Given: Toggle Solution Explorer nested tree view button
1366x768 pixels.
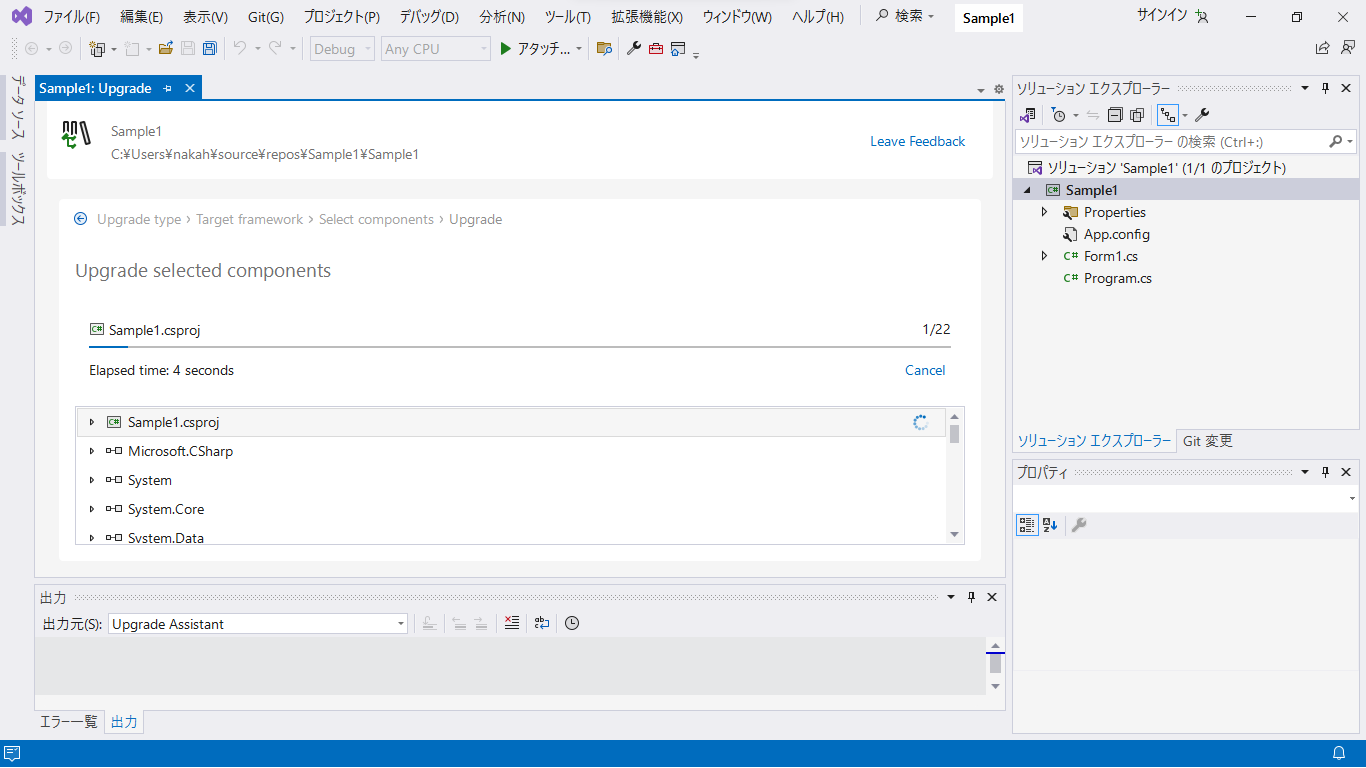Looking at the screenshot, I should click(1167, 115).
